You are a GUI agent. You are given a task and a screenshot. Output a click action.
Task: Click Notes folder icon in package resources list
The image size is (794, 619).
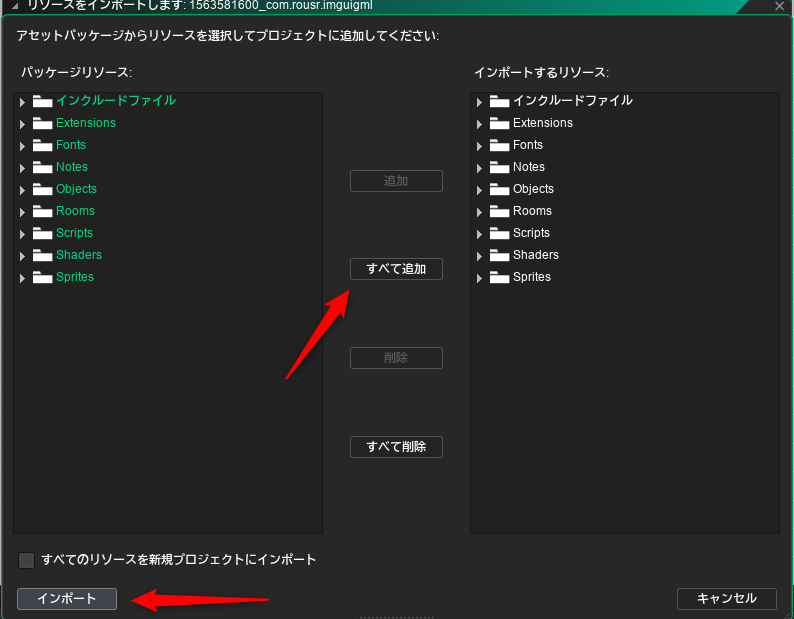coord(43,167)
